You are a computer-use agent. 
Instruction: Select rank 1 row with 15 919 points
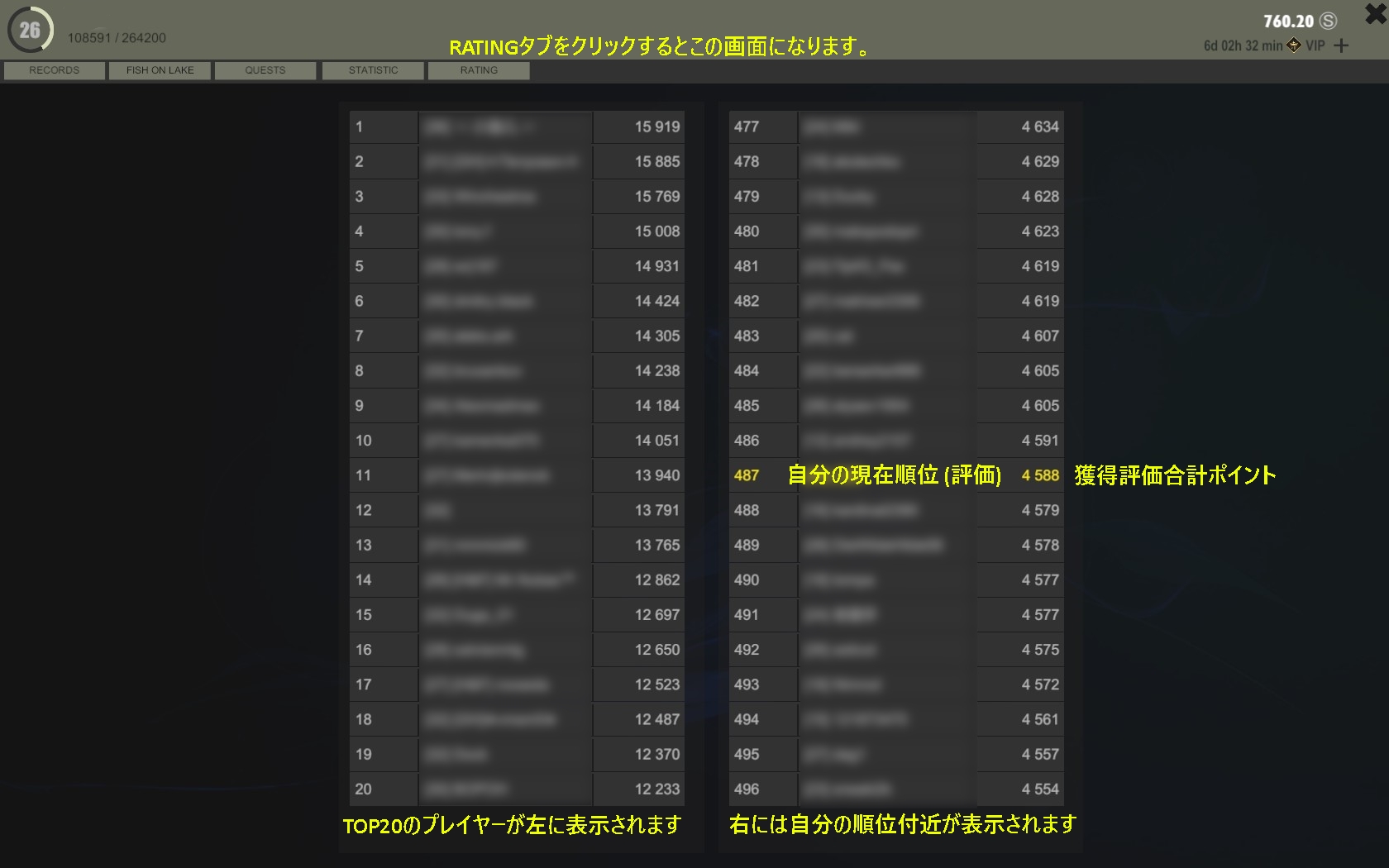click(x=517, y=127)
